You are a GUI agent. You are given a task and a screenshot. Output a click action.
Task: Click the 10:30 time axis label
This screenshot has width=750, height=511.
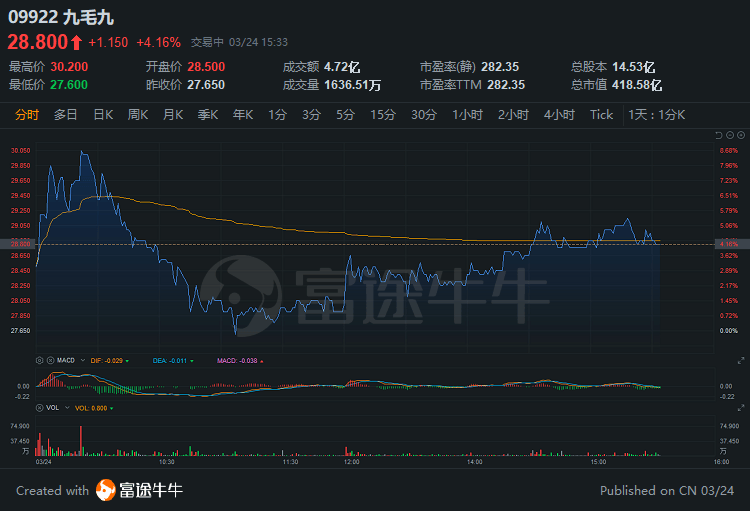(167, 462)
